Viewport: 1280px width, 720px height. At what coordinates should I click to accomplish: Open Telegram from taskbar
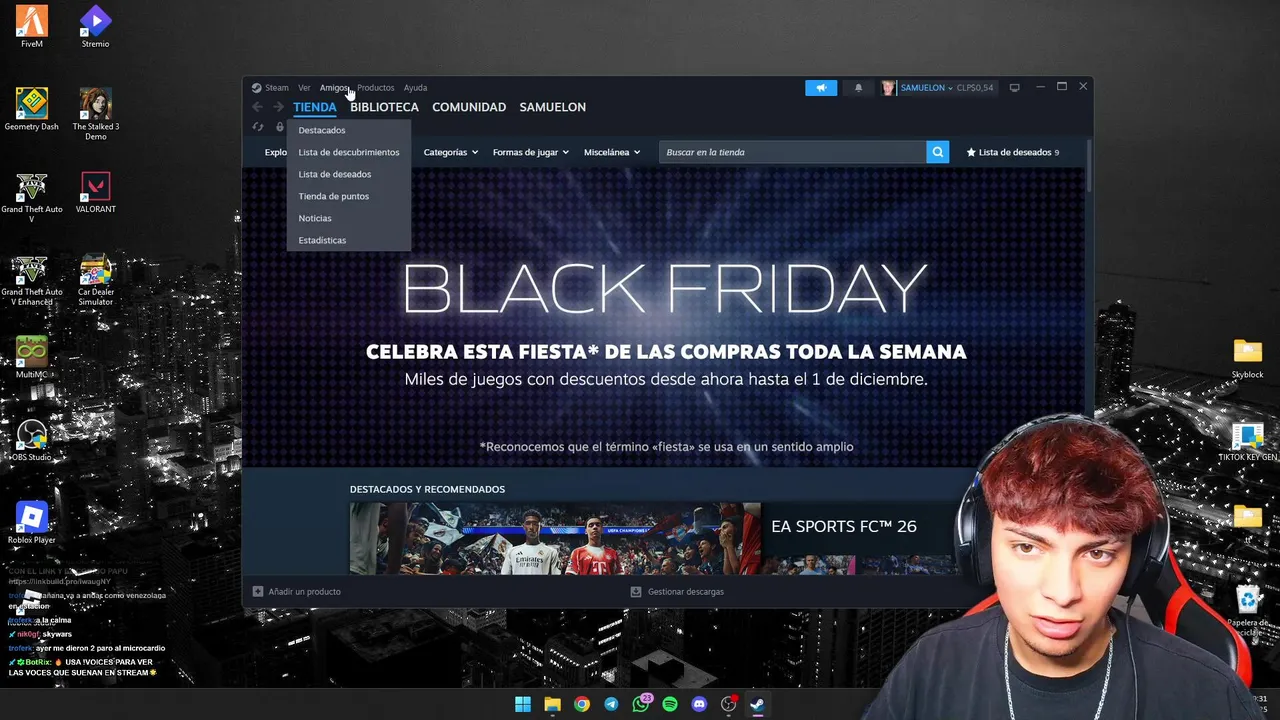pyautogui.click(x=611, y=704)
